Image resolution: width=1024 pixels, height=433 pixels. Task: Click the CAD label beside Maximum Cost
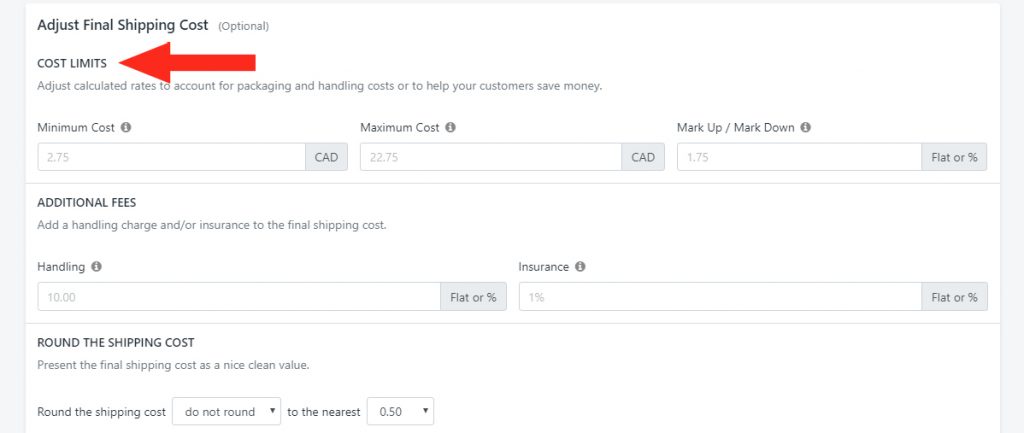tap(643, 157)
